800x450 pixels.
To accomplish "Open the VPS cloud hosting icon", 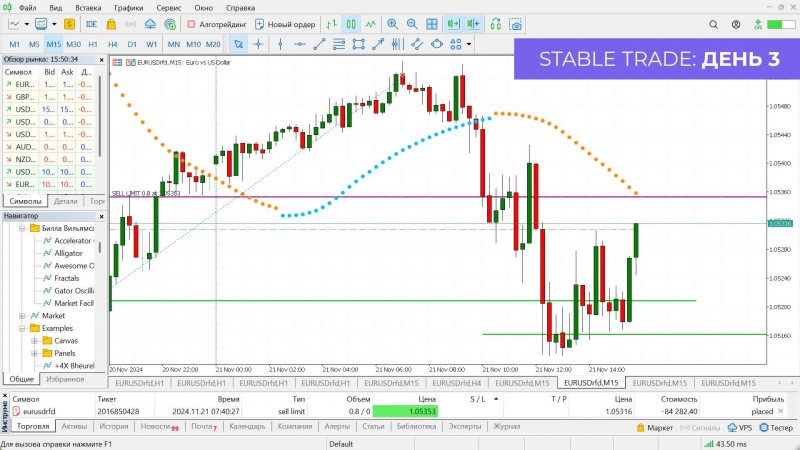I will tap(151, 24).
